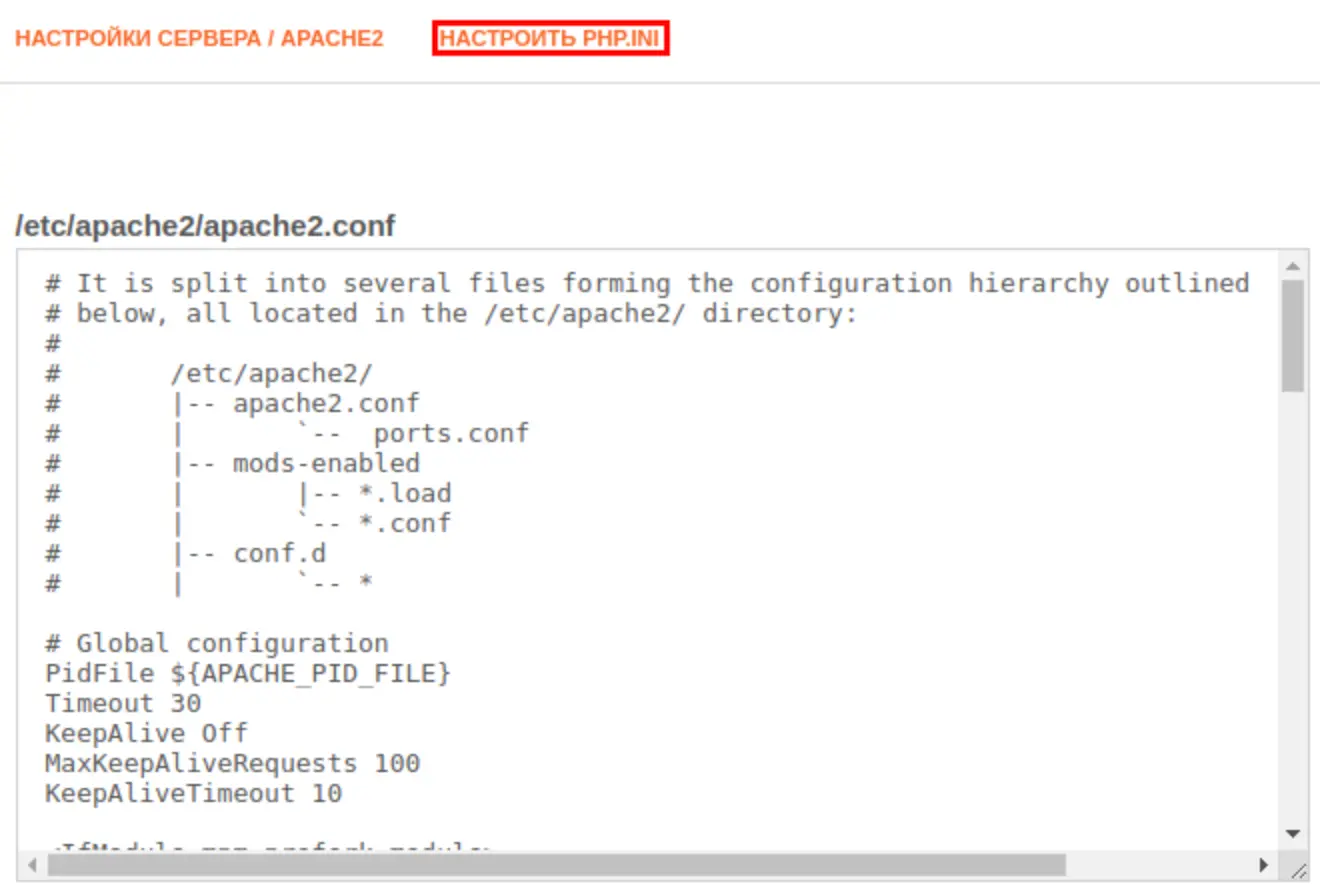Click the horizontal track right of the thumb
This screenshot has height=896, width=1320.
click(1160, 864)
